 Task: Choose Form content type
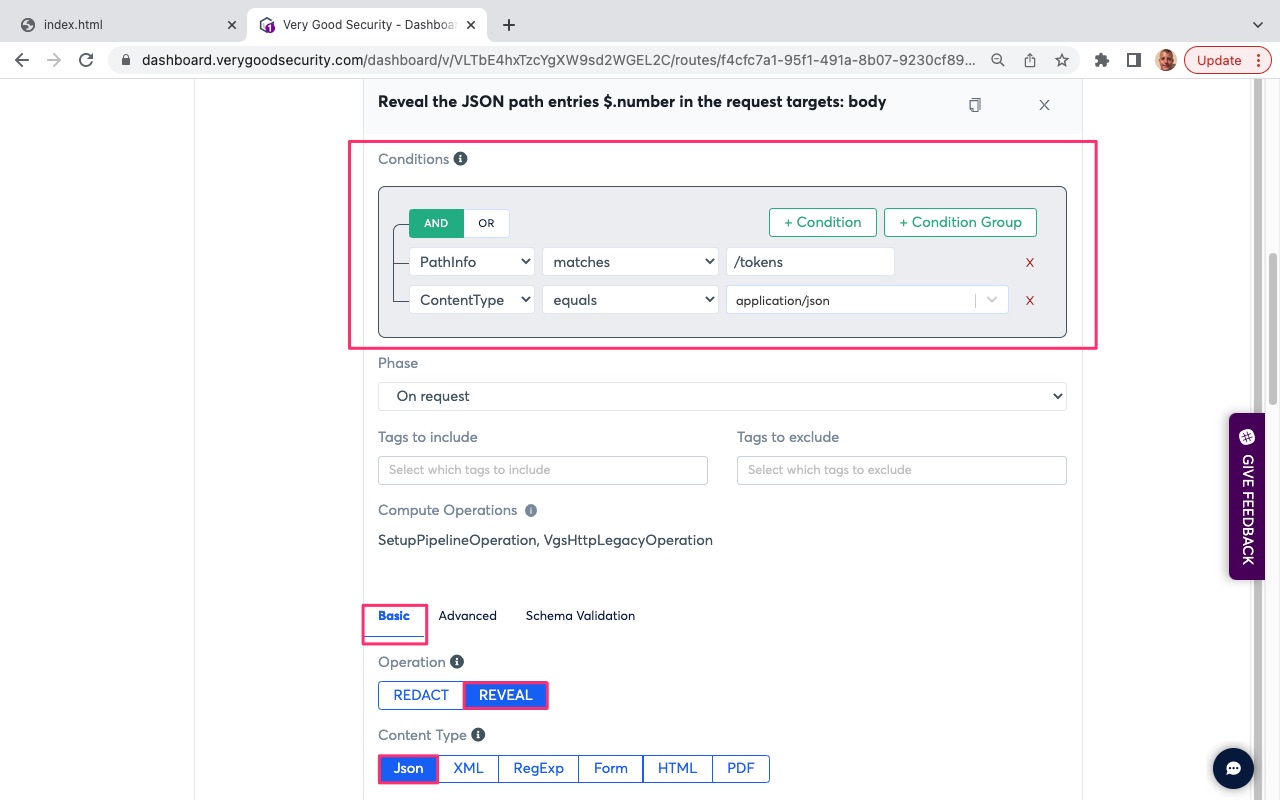click(x=611, y=768)
